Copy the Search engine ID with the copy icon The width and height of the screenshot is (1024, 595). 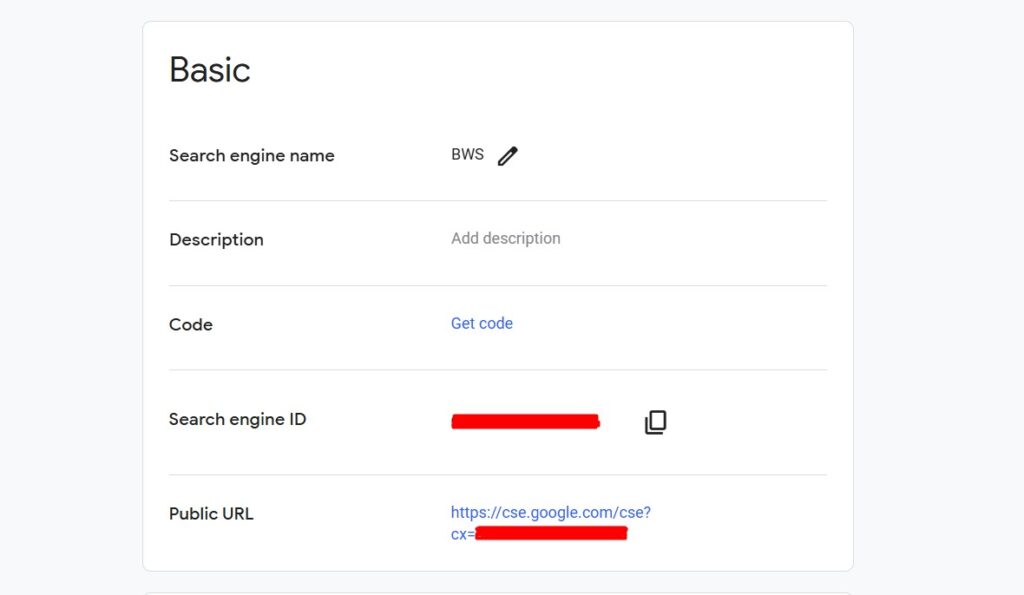(x=654, y=423)
